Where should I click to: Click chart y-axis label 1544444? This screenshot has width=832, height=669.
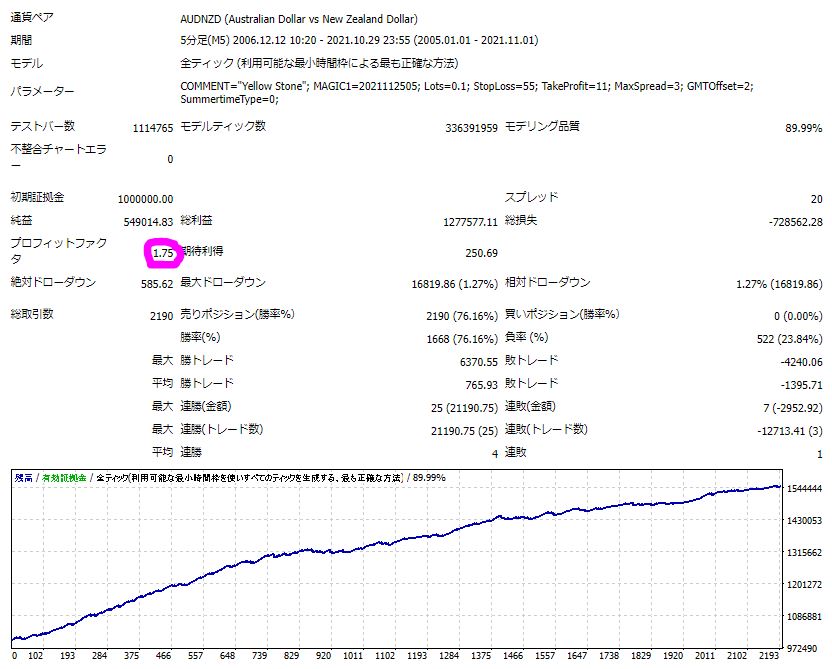tap(804, 489)
